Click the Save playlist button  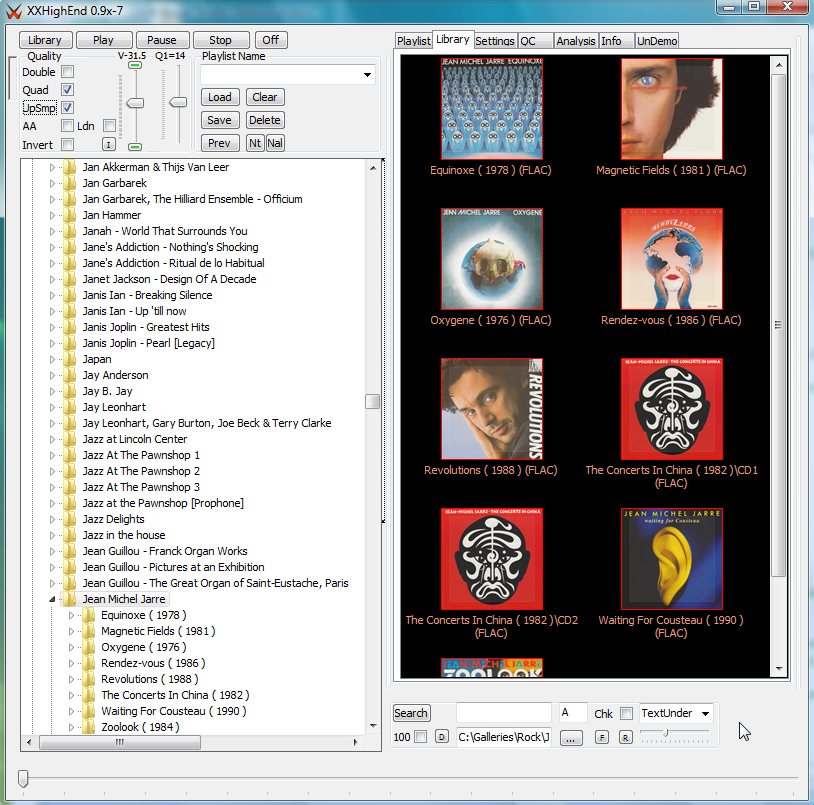pos(220,120)
